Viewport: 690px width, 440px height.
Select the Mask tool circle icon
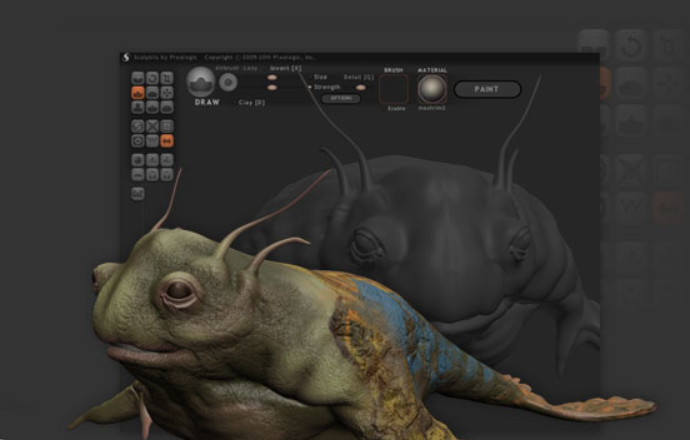[x=138, y=141]
